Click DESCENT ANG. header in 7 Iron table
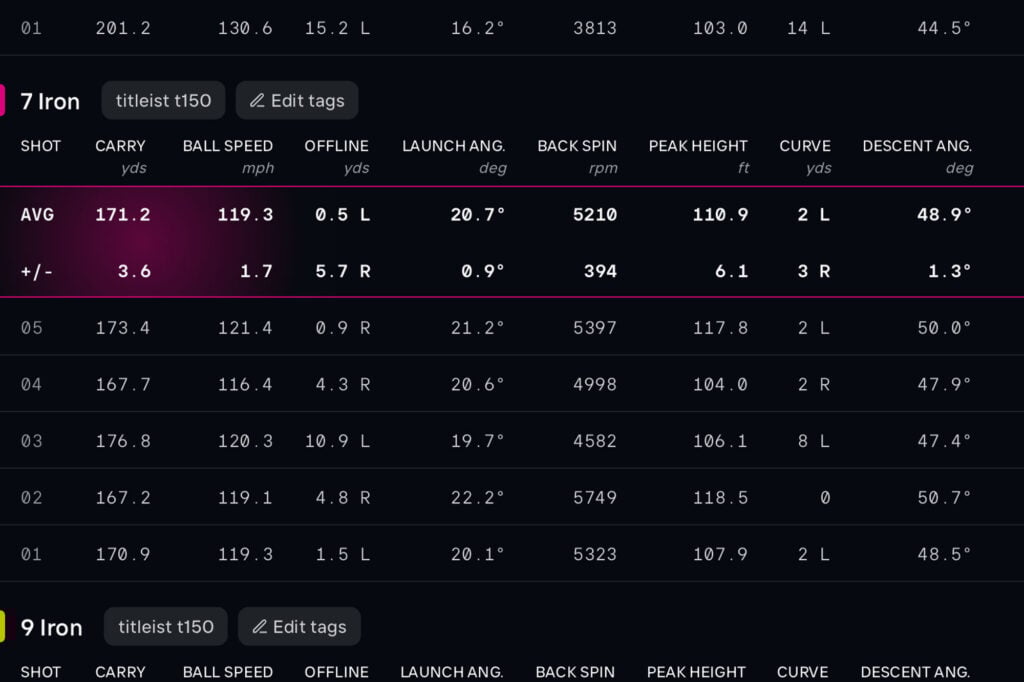1024x682 pixels. click(917, 146)
